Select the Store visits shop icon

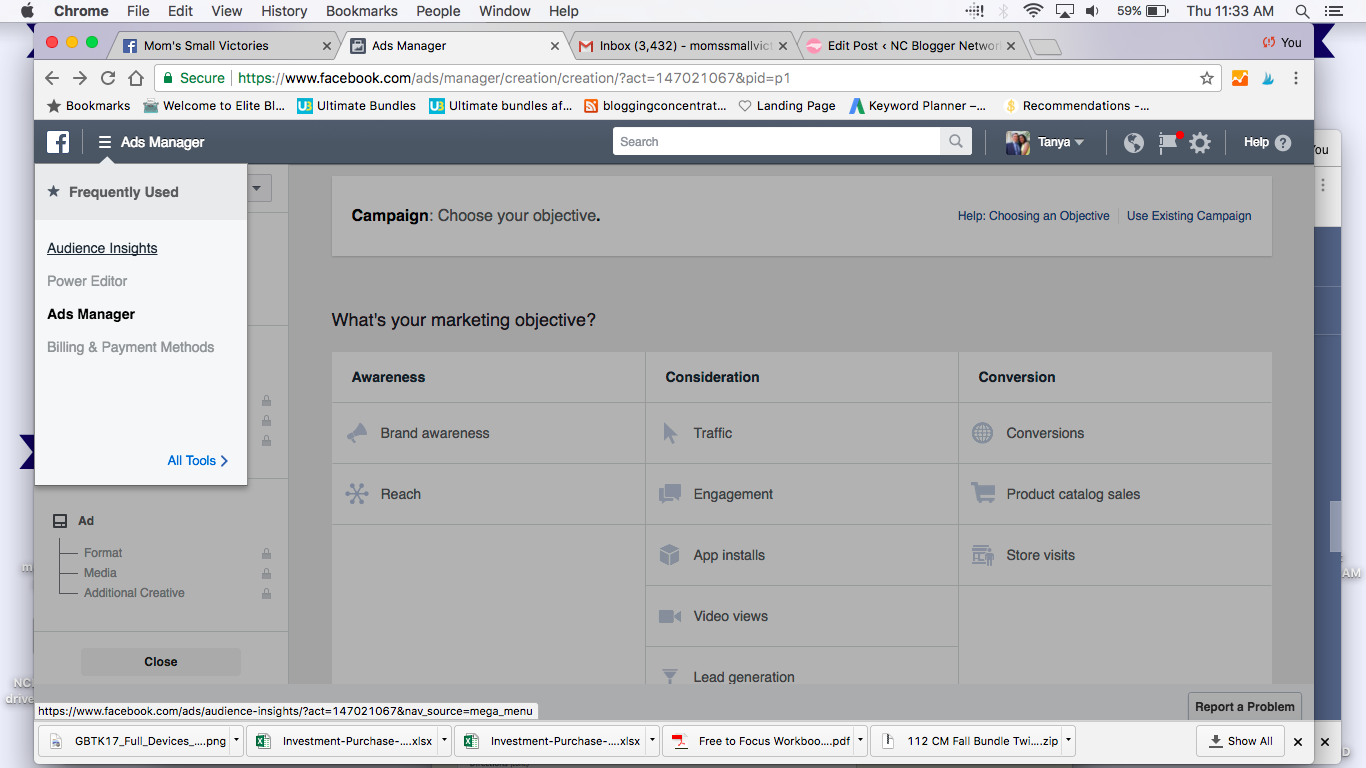(x=983, y=555)
